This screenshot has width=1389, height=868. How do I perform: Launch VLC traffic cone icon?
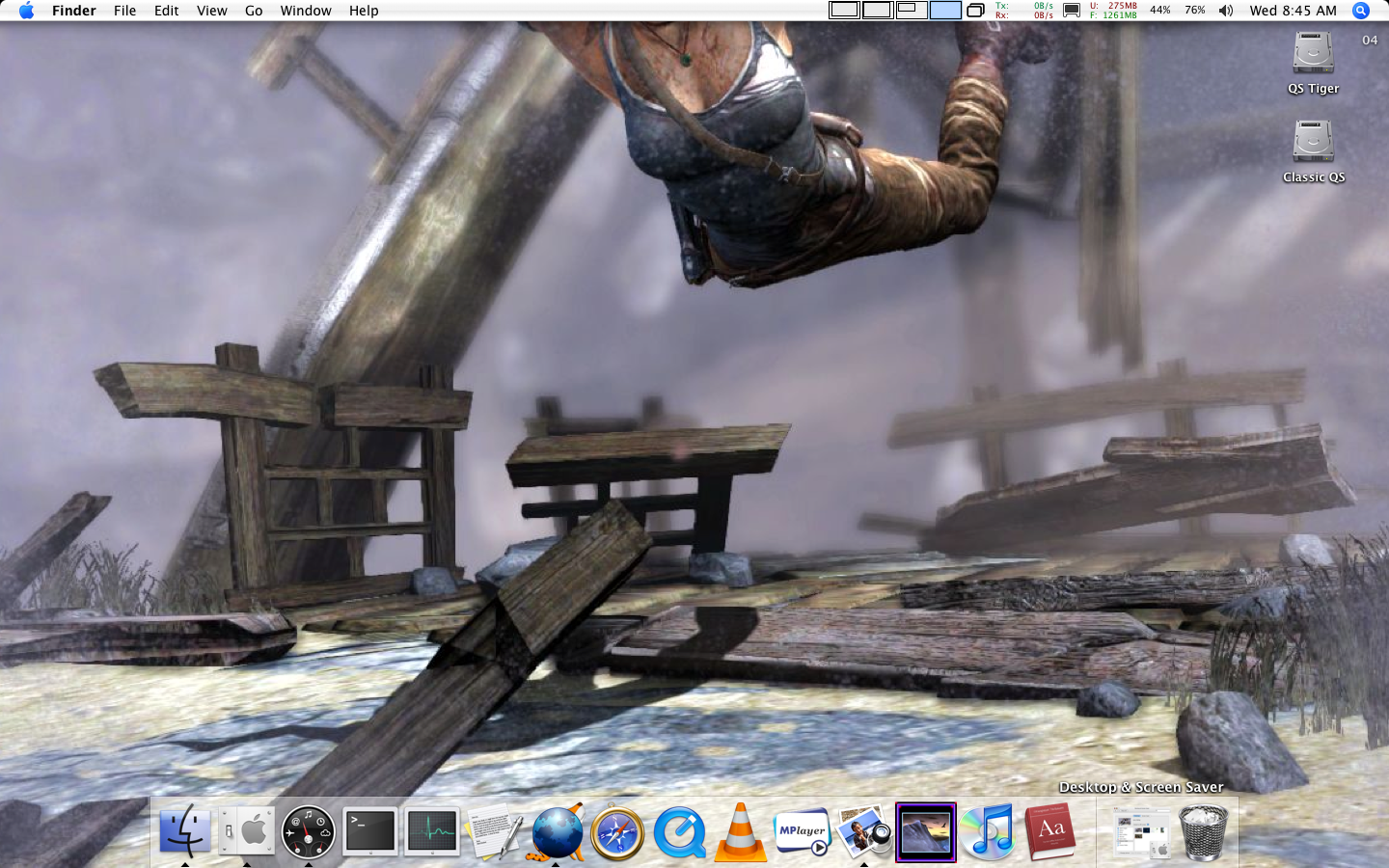[741, 831]
